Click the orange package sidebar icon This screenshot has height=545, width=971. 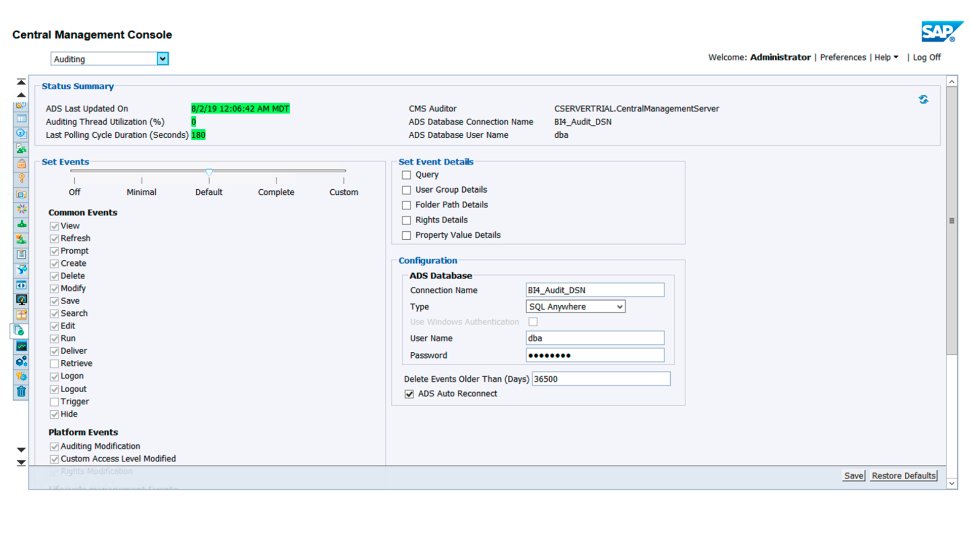coord(21,315)
